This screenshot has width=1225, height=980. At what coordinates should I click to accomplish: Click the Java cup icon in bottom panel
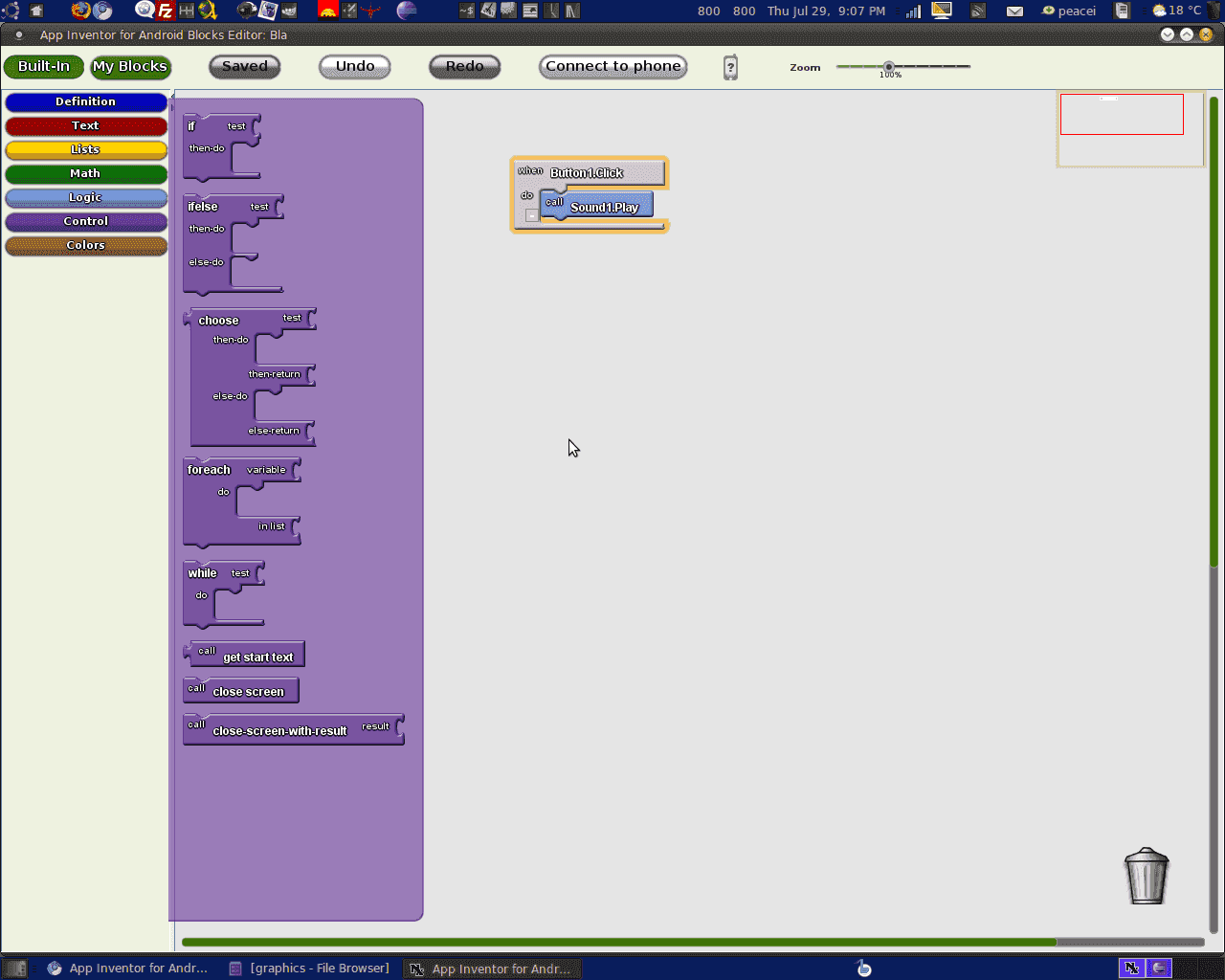pyautogui.click(x=863, y=968)
